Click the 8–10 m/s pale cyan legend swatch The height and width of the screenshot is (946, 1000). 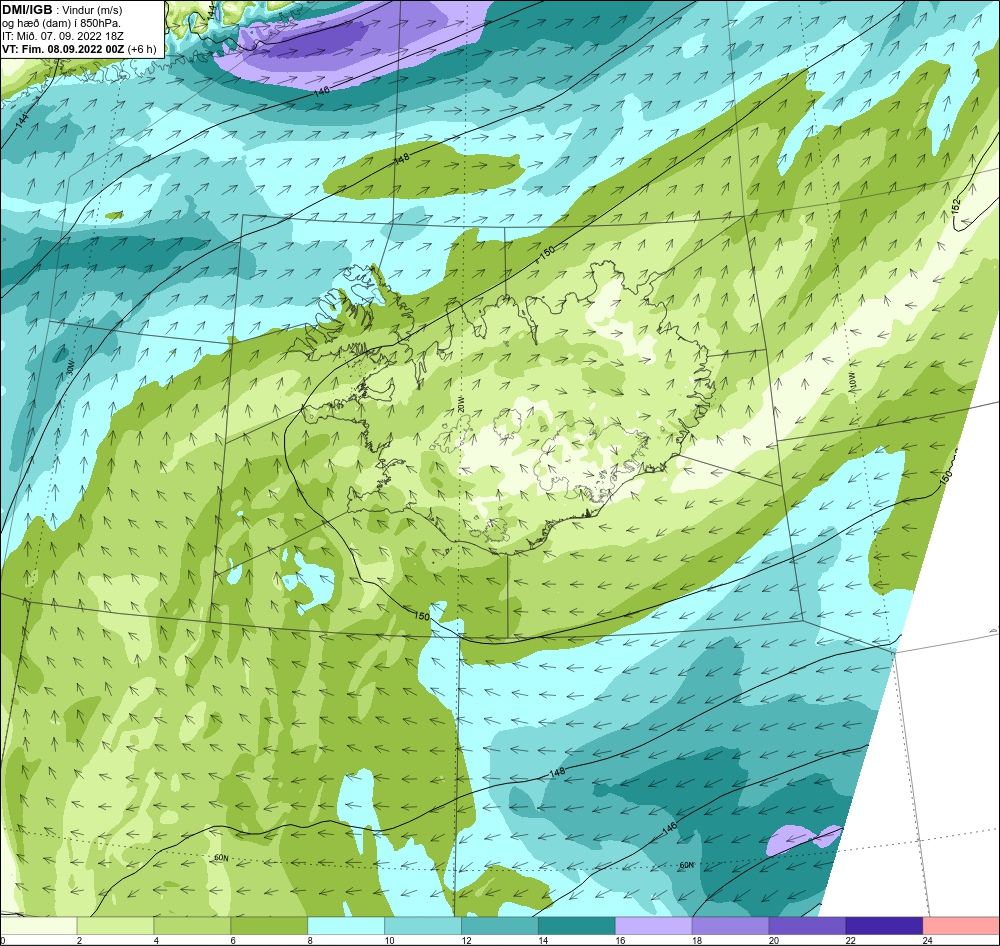346,925
